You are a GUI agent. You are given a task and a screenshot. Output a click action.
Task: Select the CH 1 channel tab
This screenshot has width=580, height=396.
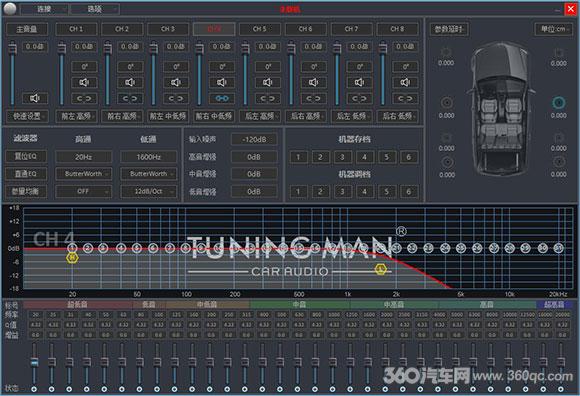click(77, 29)
